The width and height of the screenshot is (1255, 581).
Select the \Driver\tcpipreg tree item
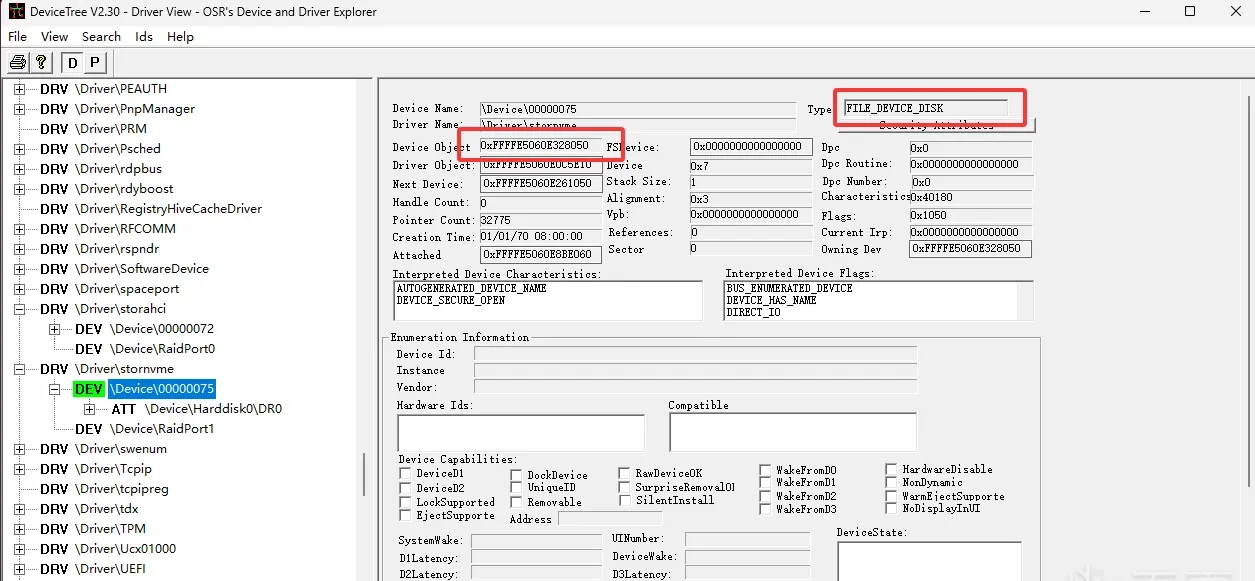click(122, 489)
